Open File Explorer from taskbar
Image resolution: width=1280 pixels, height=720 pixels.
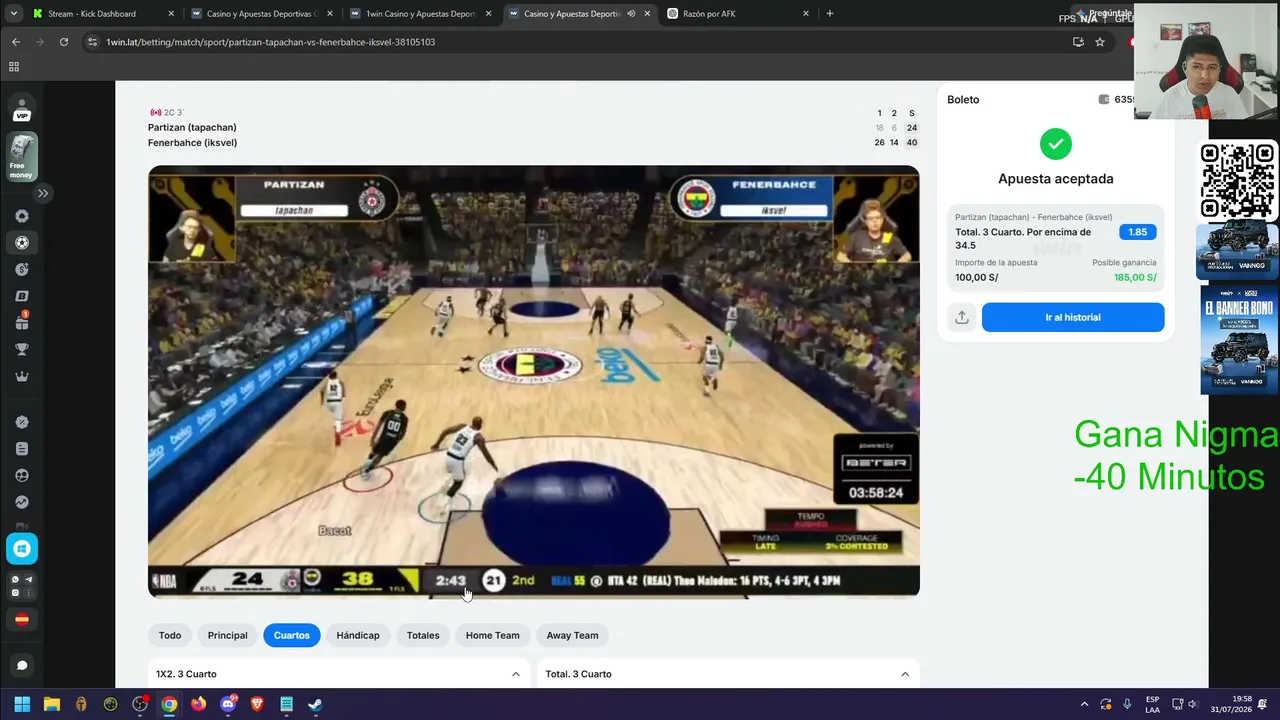pos(52,704)
